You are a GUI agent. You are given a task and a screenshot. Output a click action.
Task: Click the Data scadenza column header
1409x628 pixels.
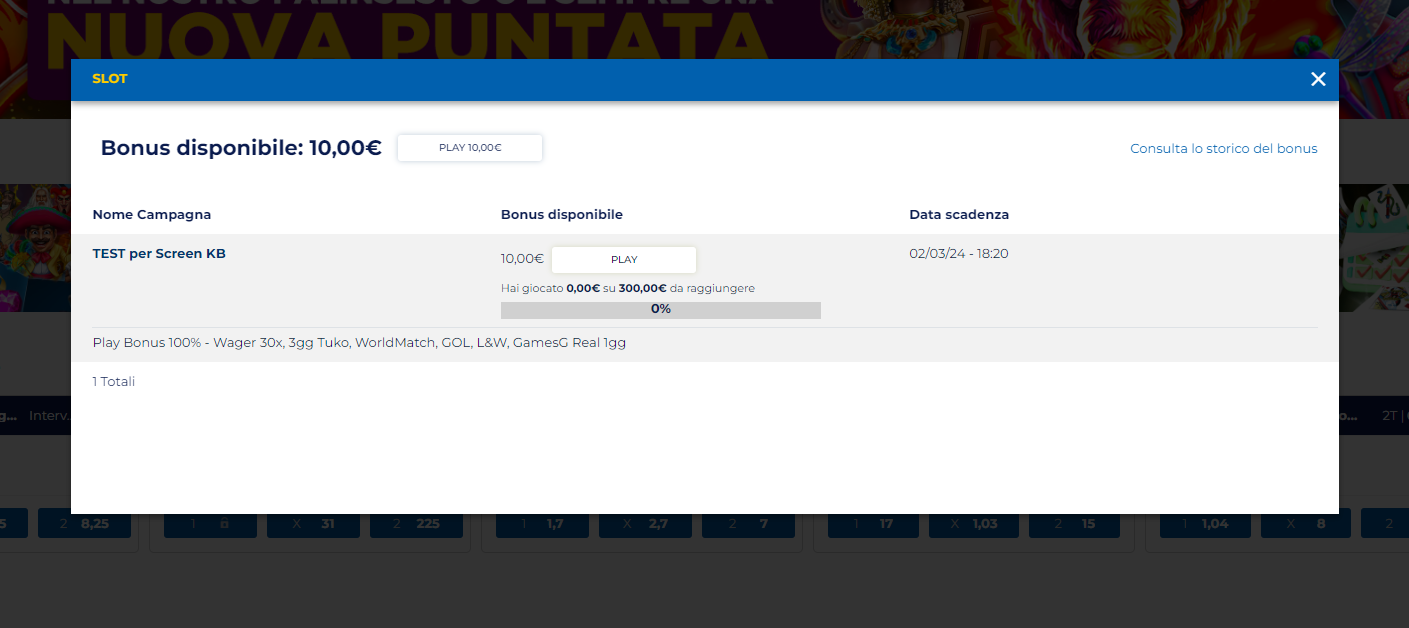pyautogui.click(x=959, y=215)
